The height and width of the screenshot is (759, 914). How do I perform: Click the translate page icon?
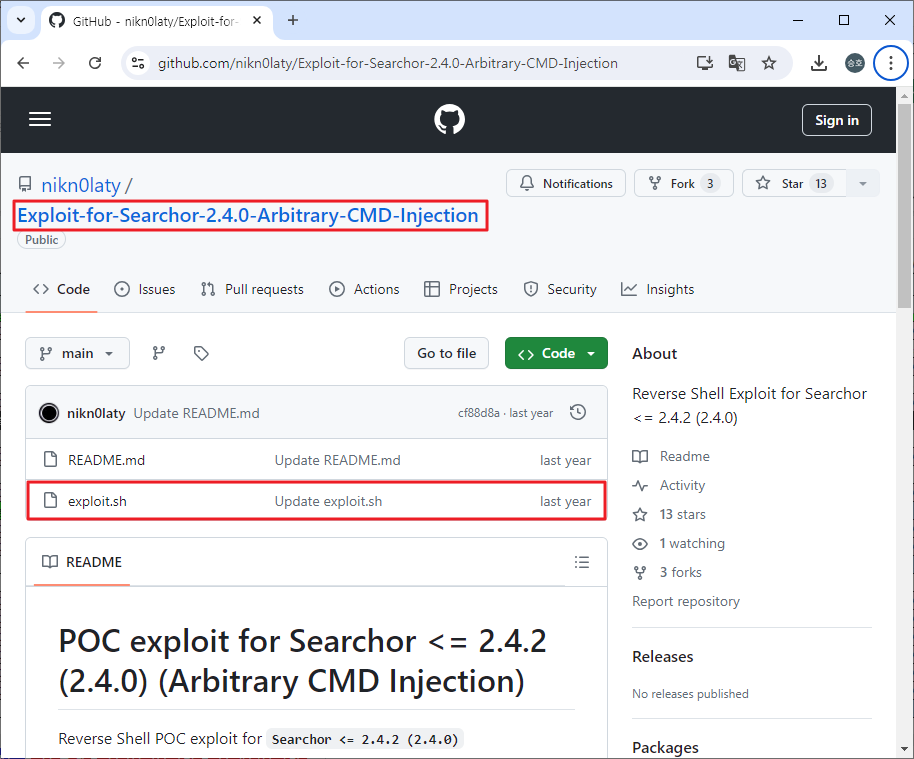tap(737, 63)
